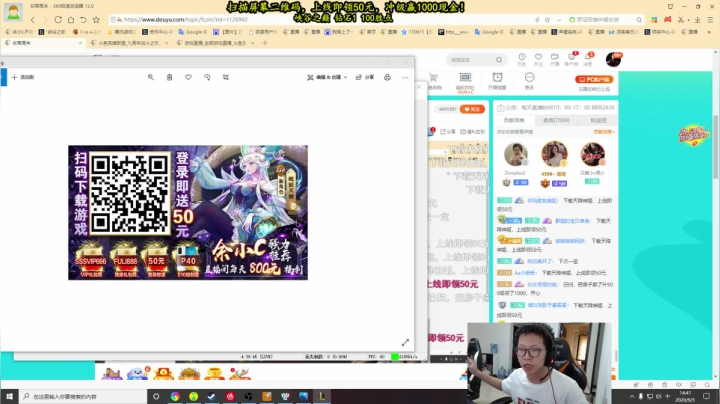
Task: Click the Douyu search magnifier icon
Action: point(499,60)
